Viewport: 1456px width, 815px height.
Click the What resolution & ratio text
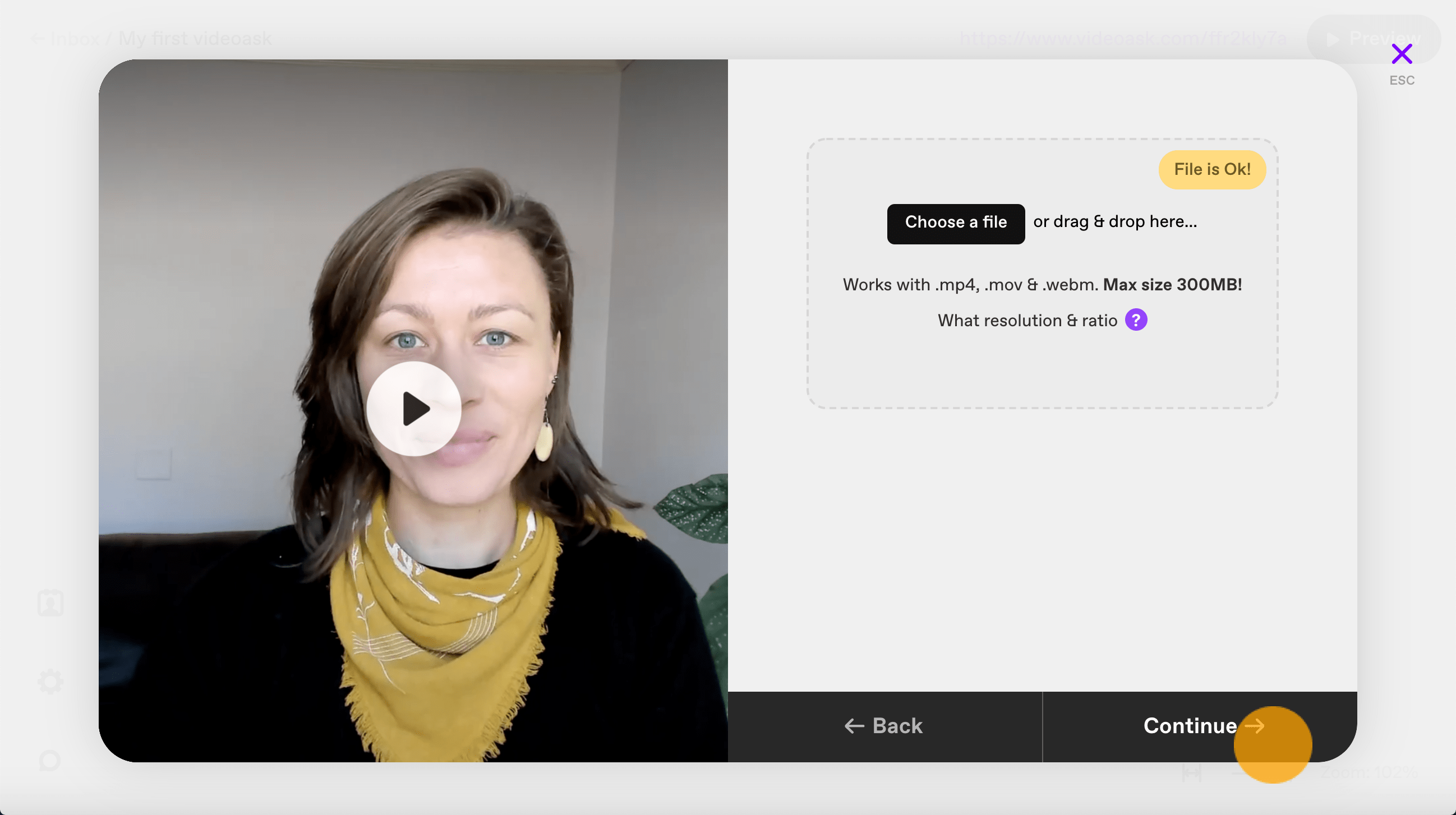1027,320
